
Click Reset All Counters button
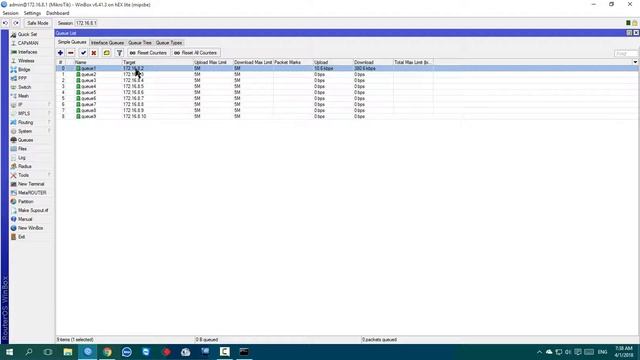tap(196, 53)
